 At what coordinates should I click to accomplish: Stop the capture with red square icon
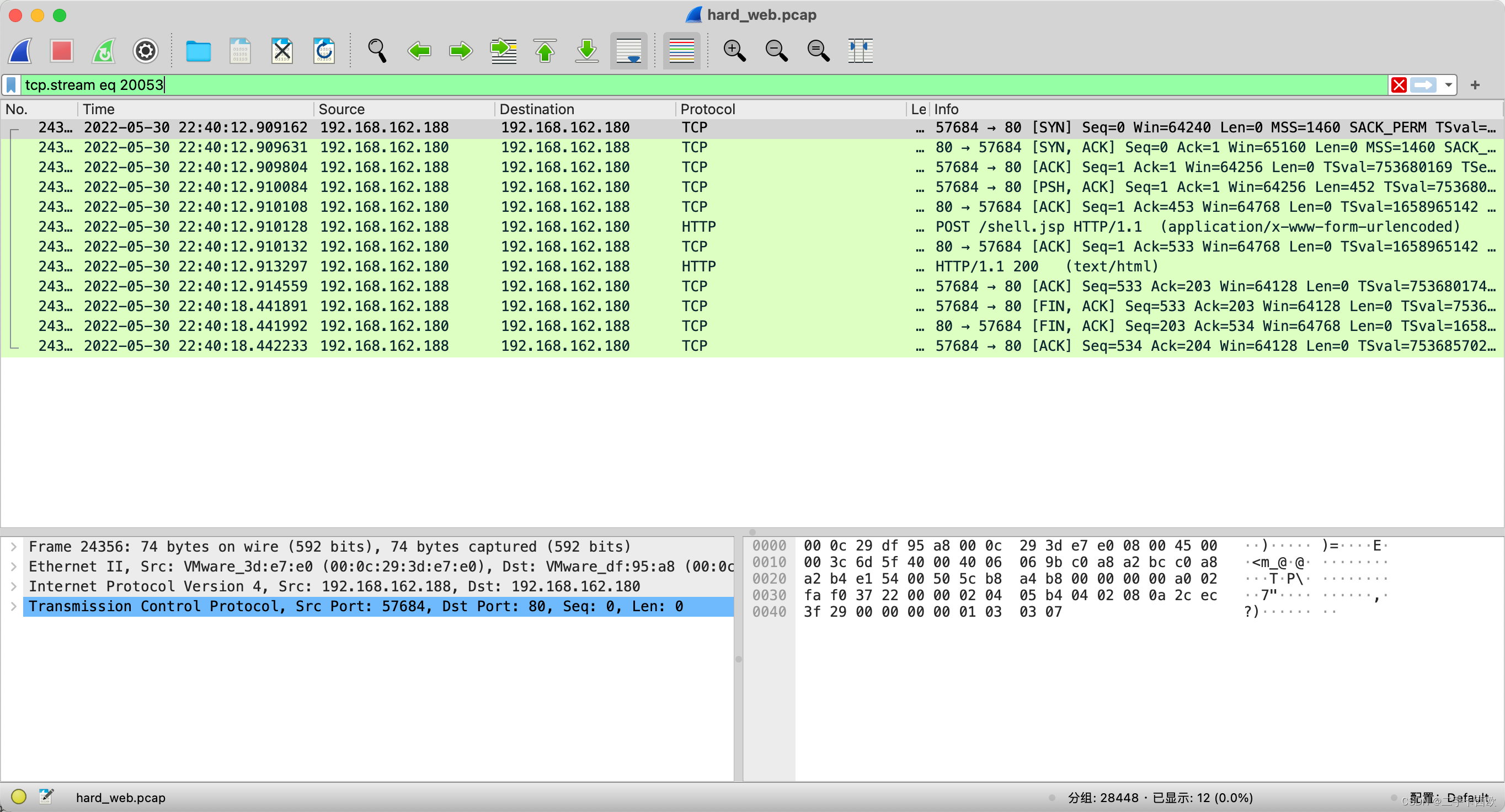[x=61, y=51]
